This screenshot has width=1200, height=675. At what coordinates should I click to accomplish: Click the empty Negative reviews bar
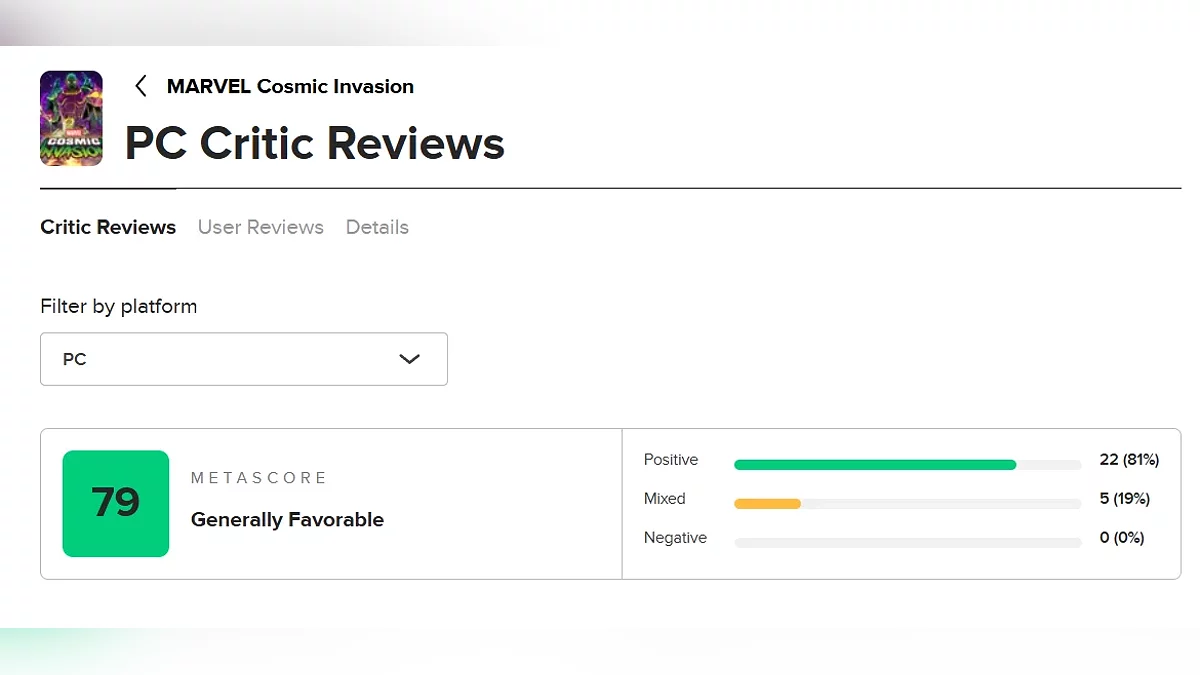pyautogui.click(x=907, y=543)
